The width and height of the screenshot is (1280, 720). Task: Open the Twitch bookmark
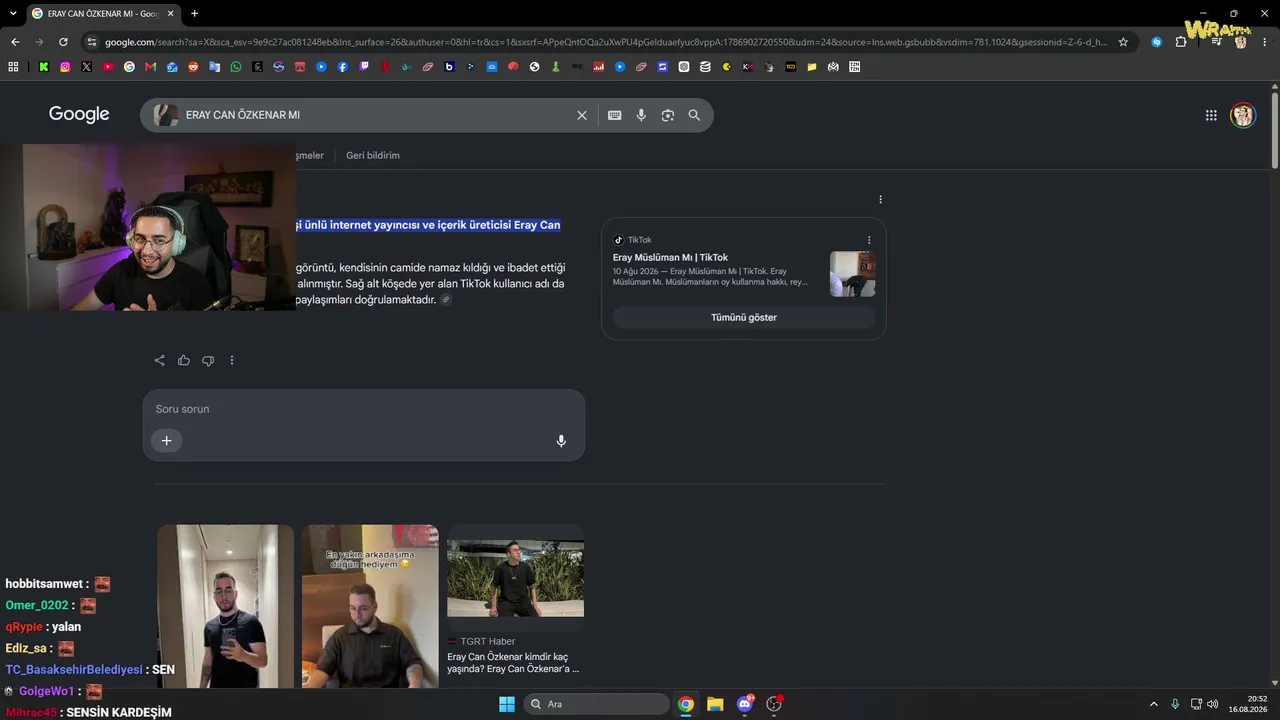pos(364,67)
